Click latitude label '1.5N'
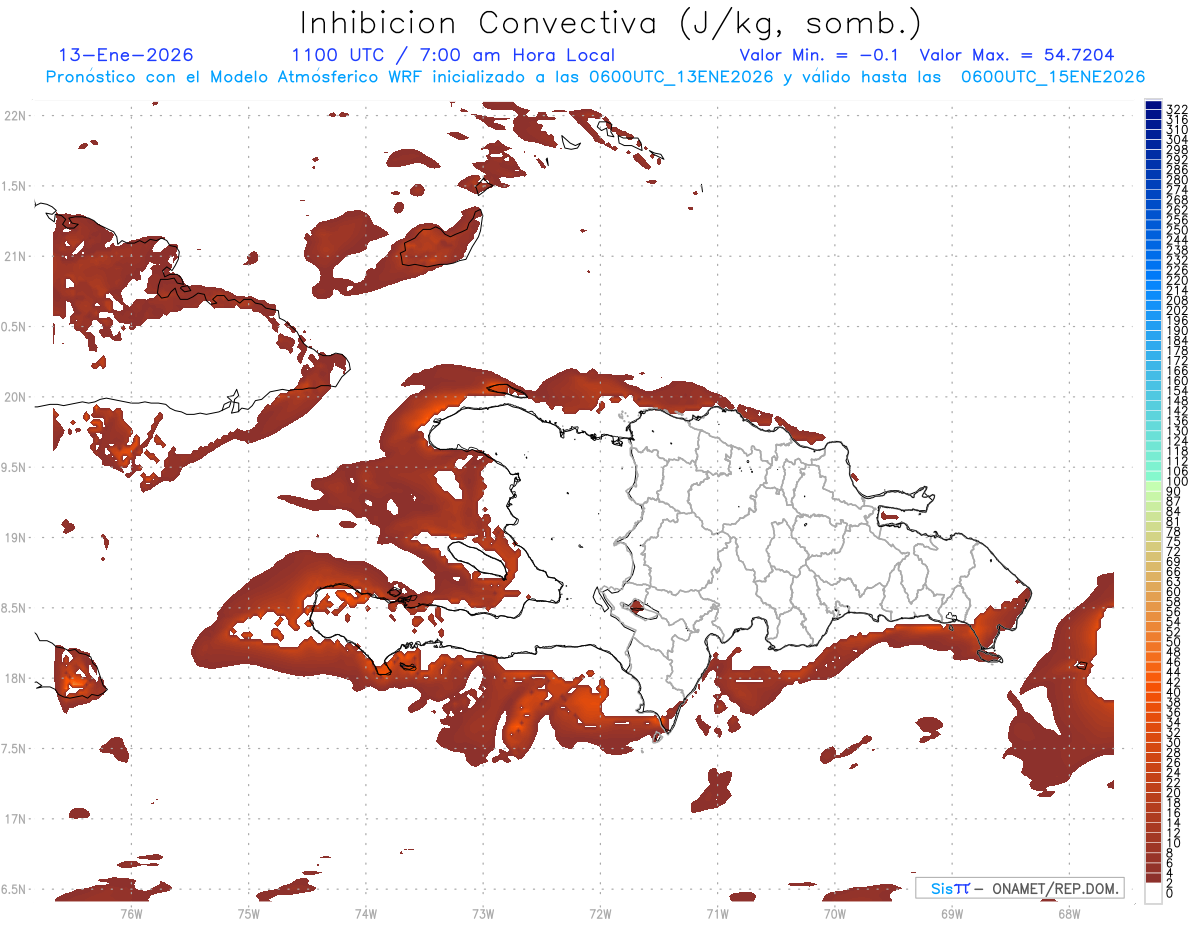Image resolution: width=1200 pixels, height=927 pixels. point(15,186)
